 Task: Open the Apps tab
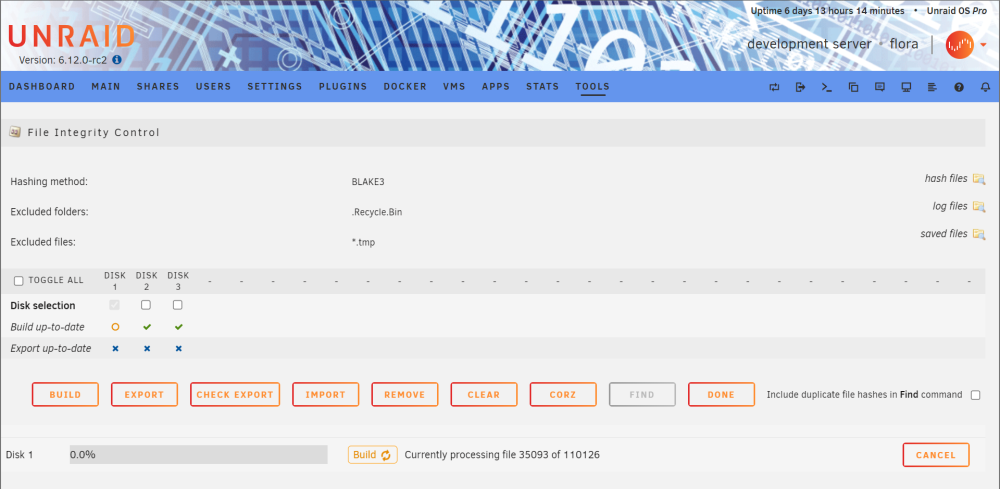point(496,87)
